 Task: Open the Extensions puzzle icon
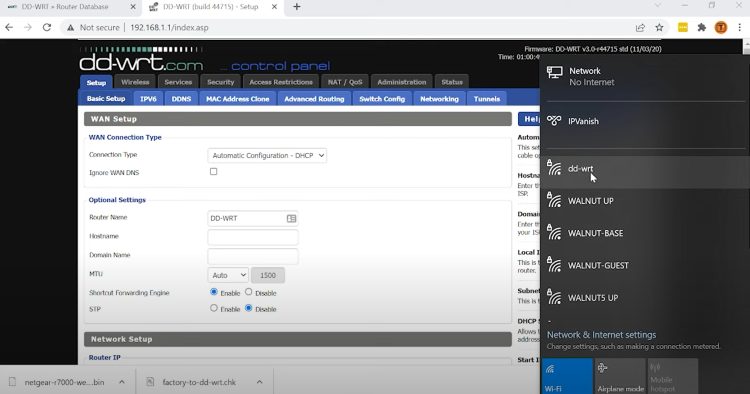pos(702,27)
